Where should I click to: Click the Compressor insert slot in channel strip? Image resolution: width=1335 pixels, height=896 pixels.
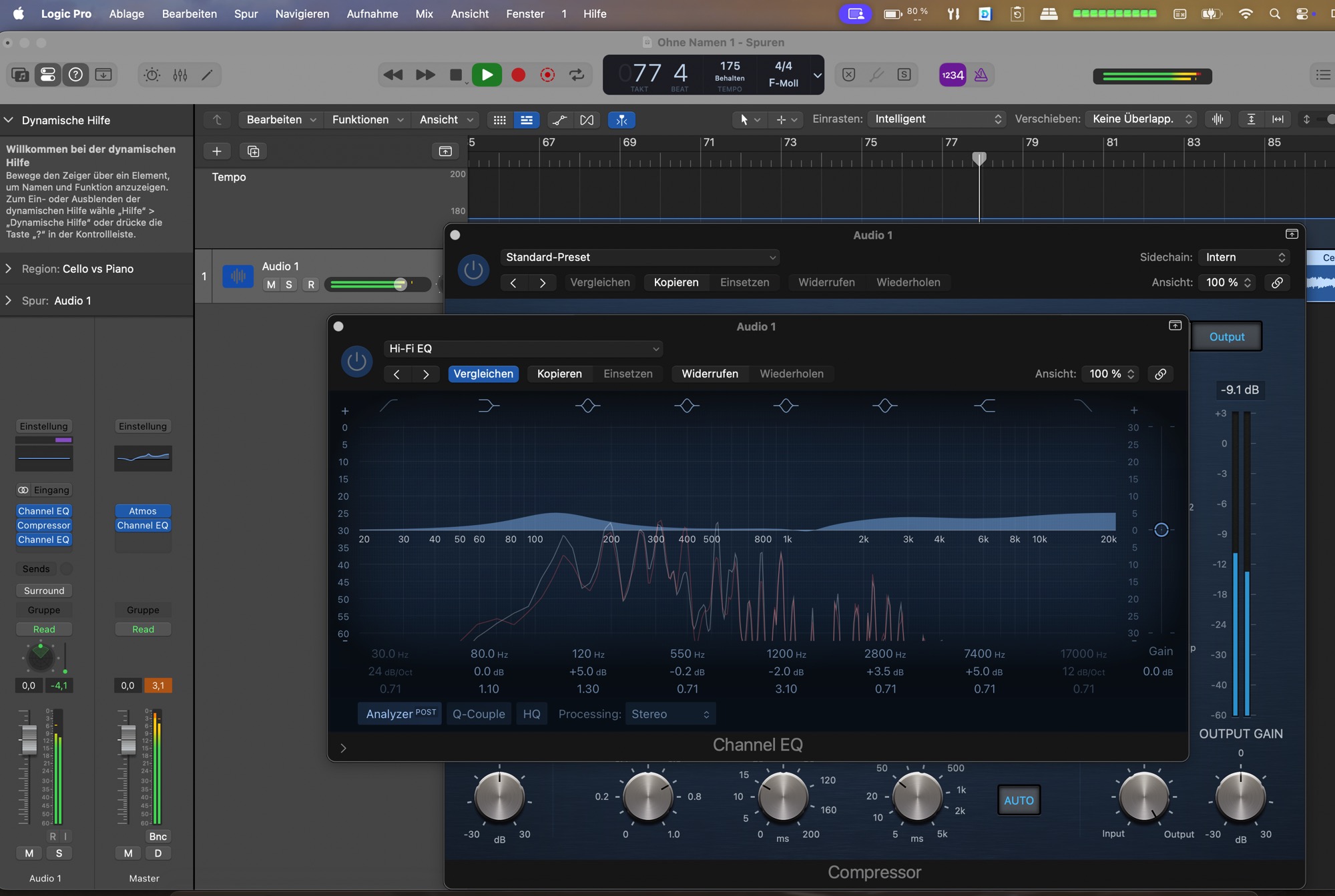point(44,525)
